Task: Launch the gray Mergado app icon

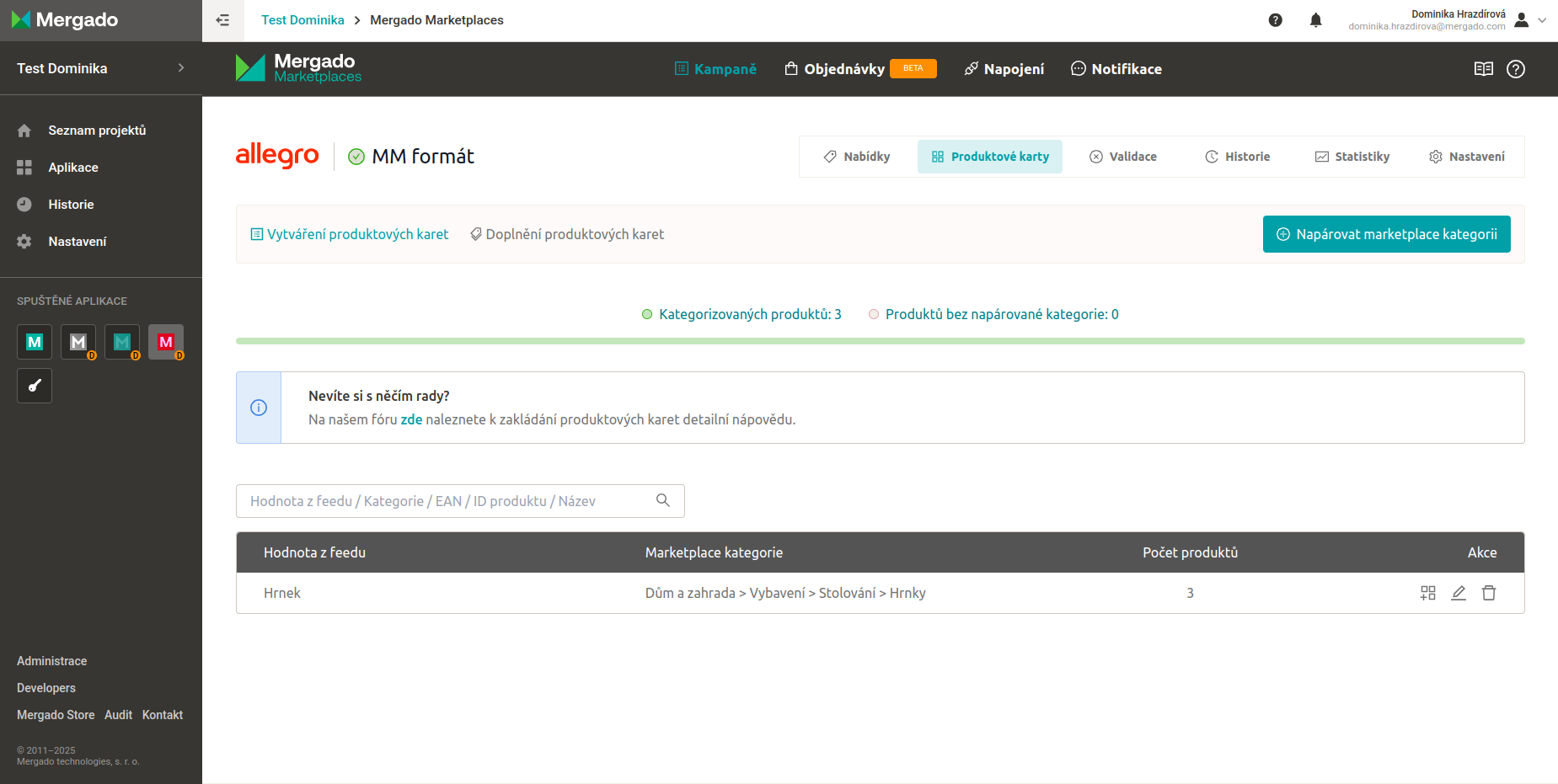Action: [78, 342]
